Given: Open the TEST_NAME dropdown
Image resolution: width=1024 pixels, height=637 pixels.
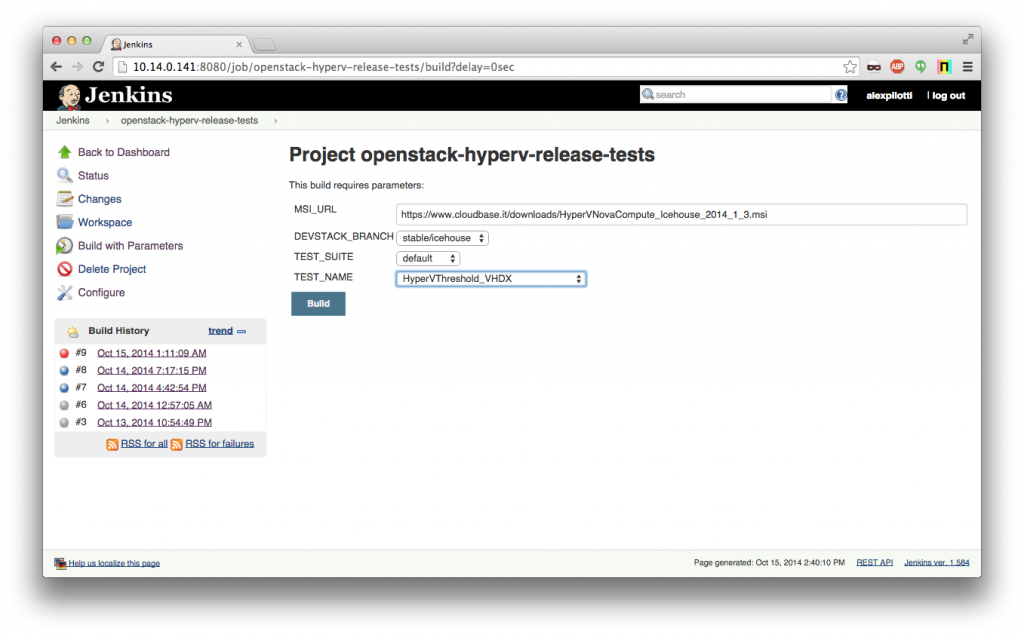Looking at the screenshot, I should point(491,279).
